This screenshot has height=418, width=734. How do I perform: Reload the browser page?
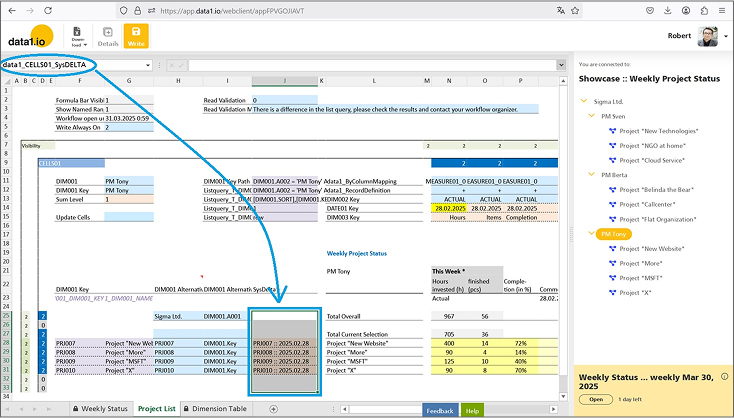tap(48, 10)
